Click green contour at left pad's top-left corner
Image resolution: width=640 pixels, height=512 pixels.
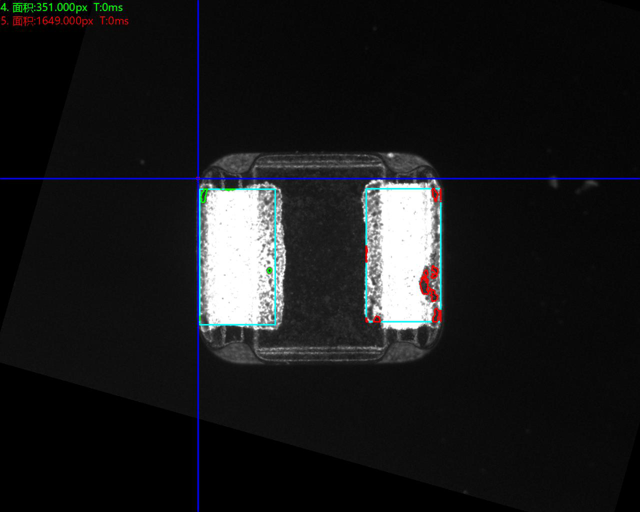click(x=205, y=192)
